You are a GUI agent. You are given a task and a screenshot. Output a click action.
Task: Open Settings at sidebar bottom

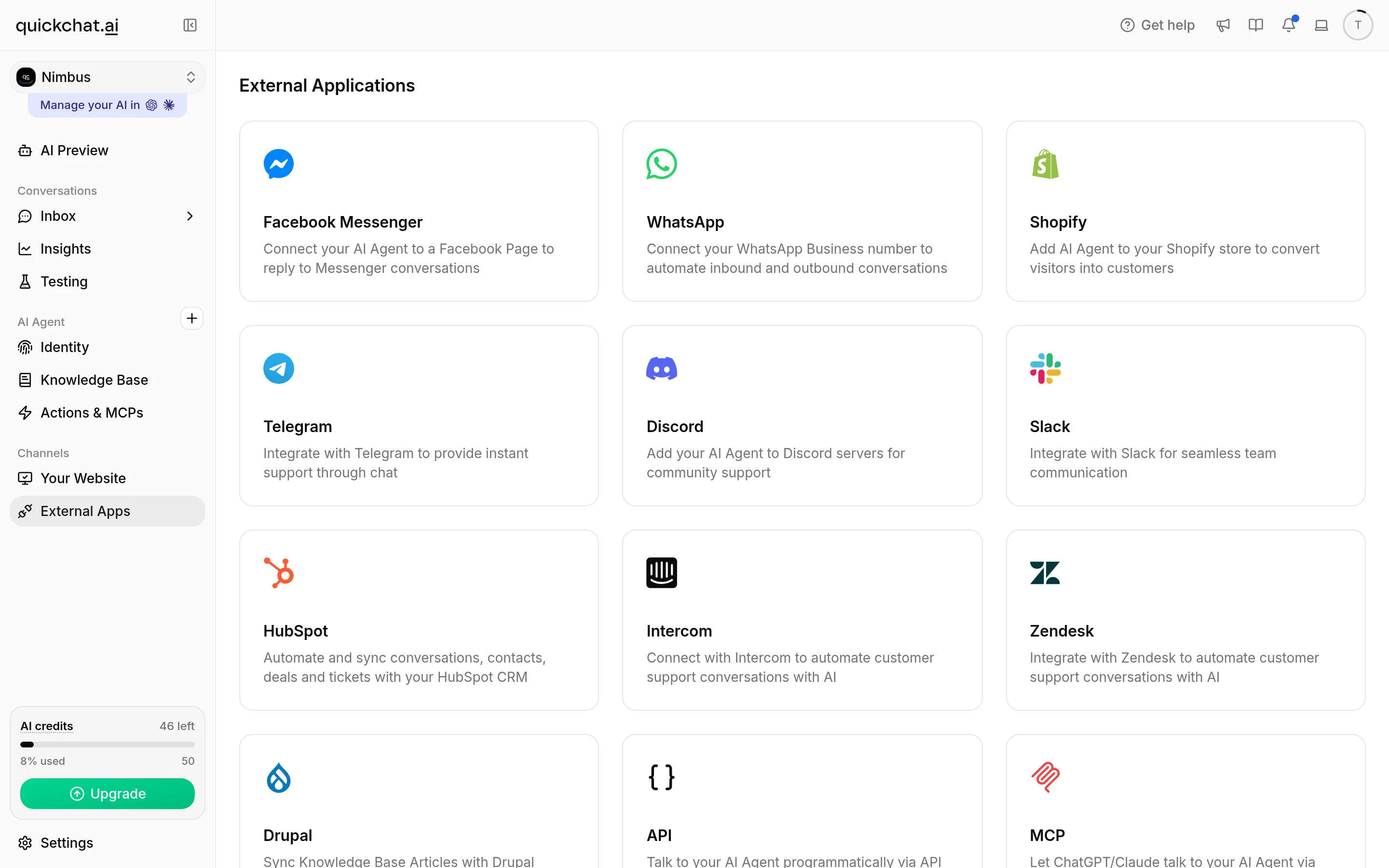108,843
